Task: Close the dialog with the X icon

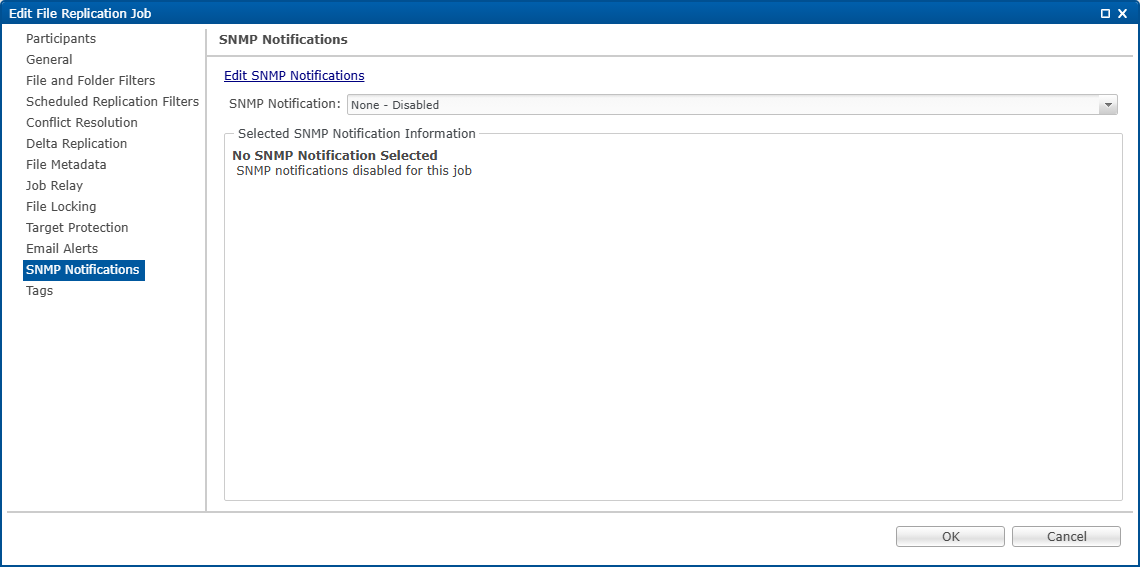Action: [x=1122, y=13]
